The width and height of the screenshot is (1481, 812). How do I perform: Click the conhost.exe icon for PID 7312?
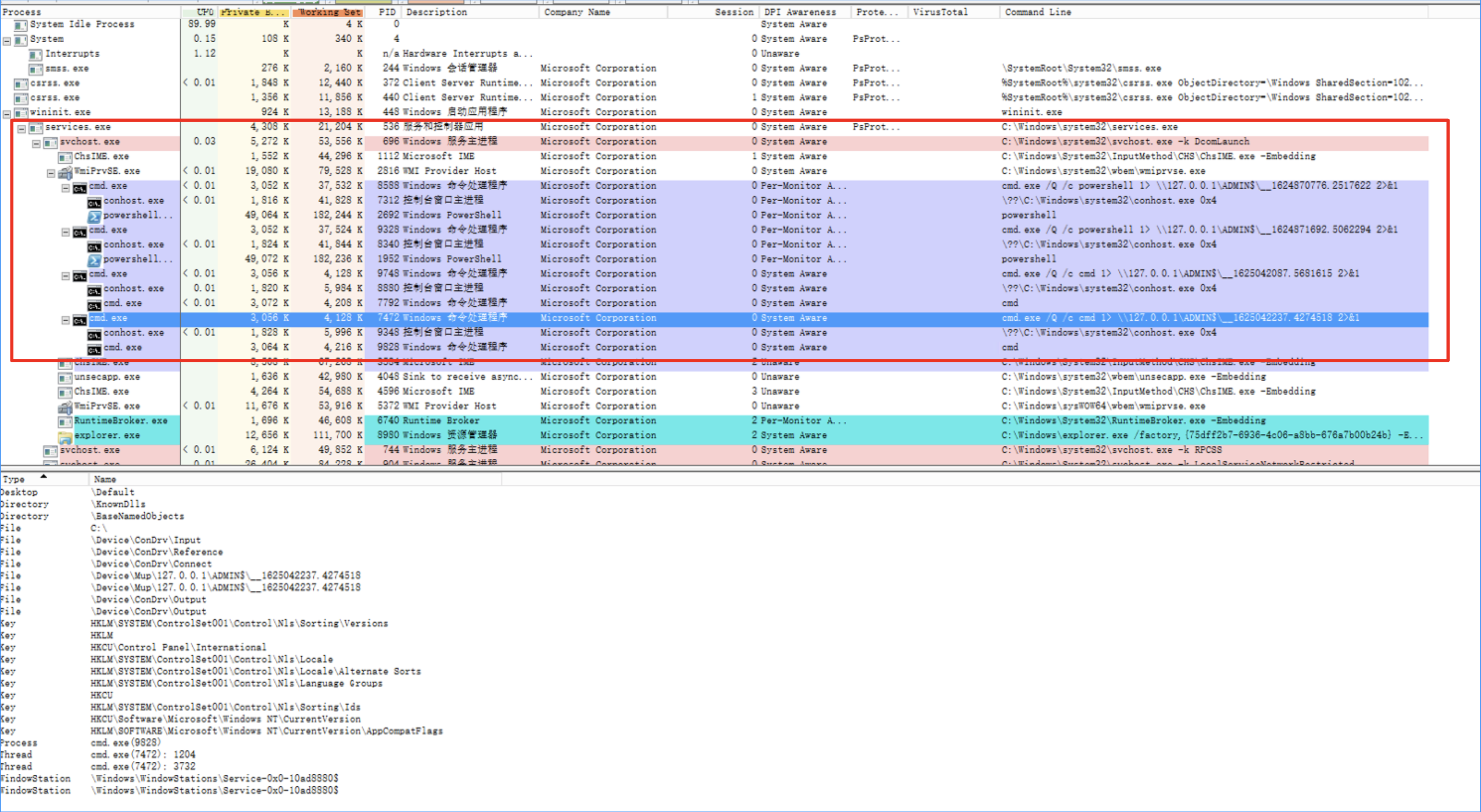[94, 201]
